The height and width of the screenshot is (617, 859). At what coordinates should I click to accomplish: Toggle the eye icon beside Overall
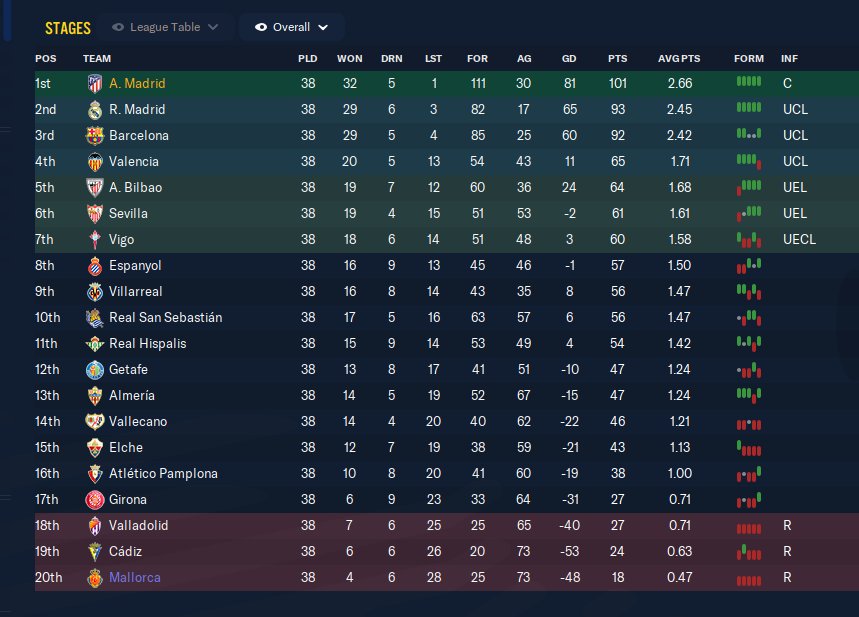[261, 27]
